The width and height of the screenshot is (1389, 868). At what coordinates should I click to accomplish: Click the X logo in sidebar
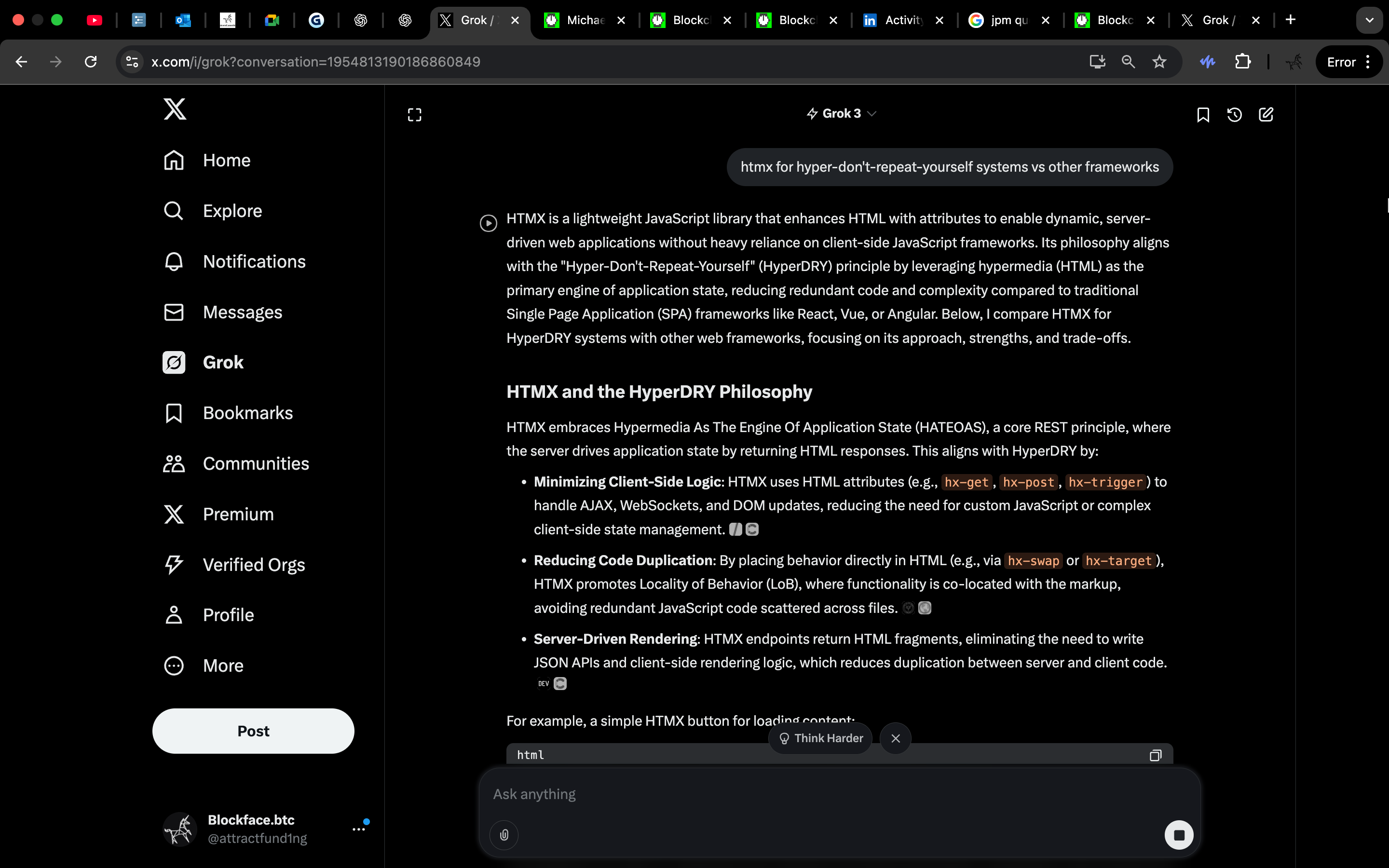(175, 108)
